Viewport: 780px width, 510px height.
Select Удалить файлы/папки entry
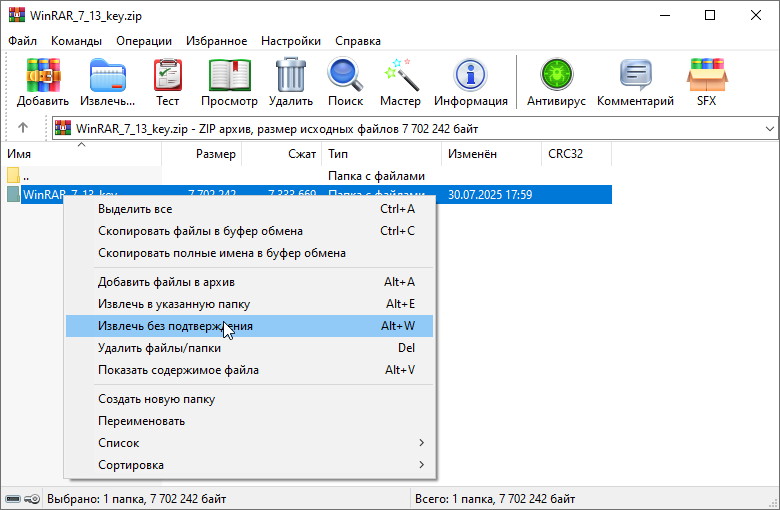250,348
